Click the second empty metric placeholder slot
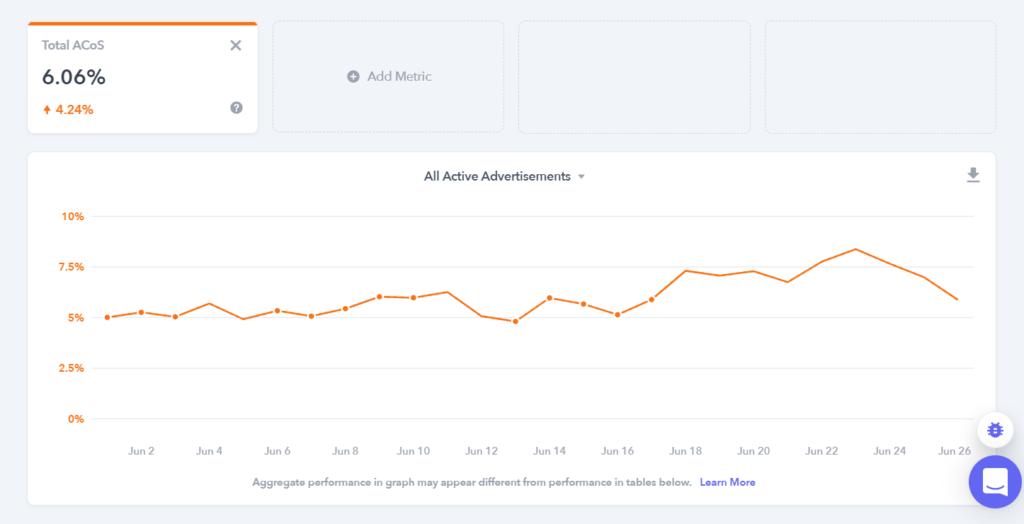 [634, 77]
